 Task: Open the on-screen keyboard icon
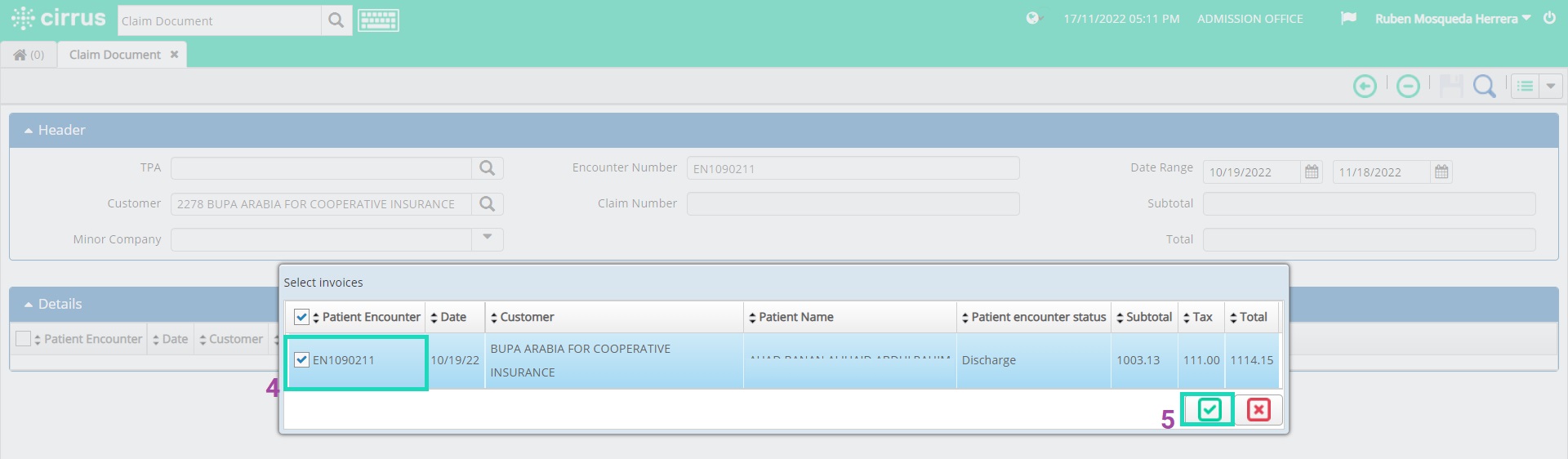coord(378,20)
